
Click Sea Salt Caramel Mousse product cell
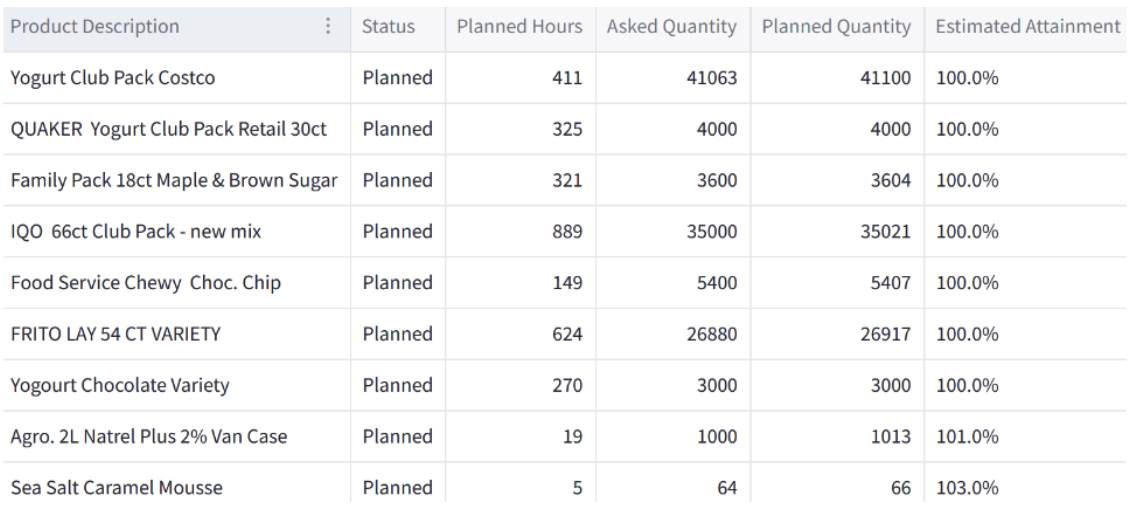click(x=117, y=488)
